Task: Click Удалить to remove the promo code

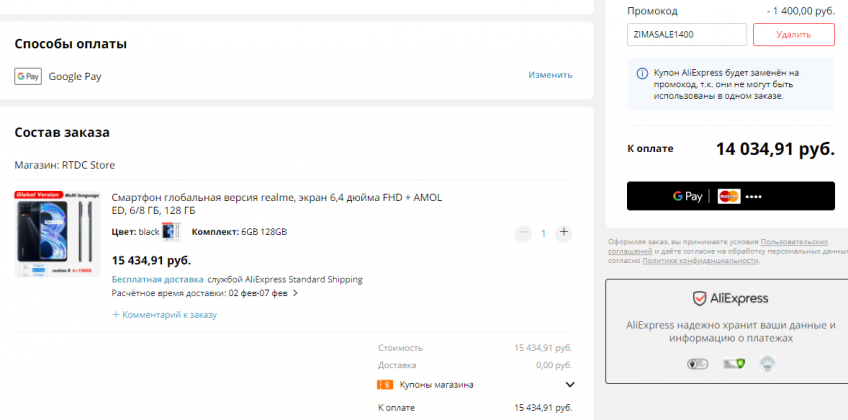Action: 793,35
